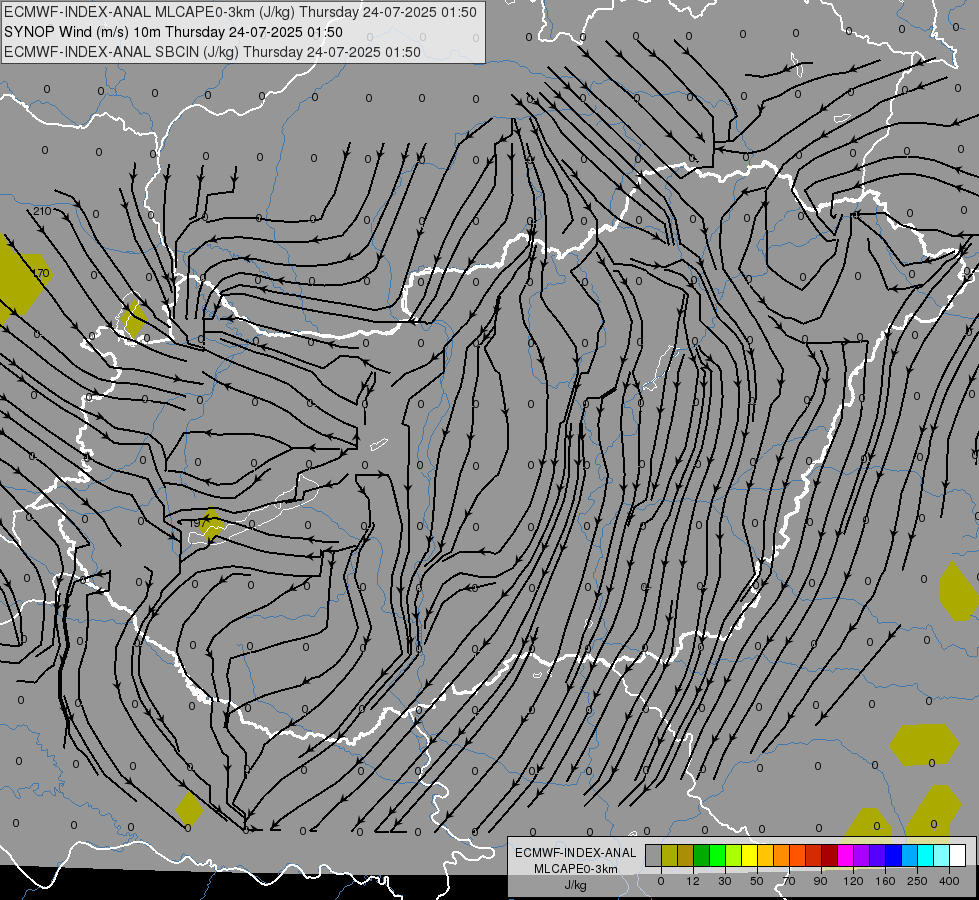The width and height of the screenshot is (979, 900).
Task: Click the magenta legend swatch
Action: pos(845,855)
